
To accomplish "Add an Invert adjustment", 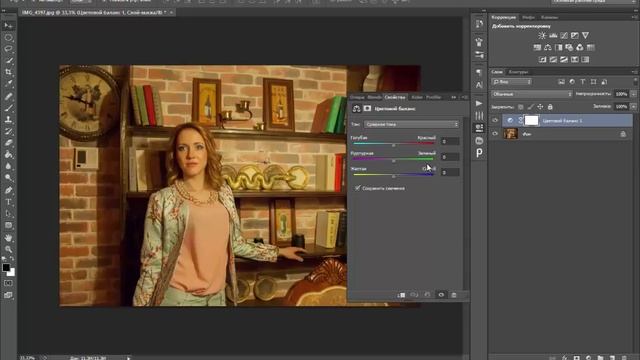I will click(542, 60).
